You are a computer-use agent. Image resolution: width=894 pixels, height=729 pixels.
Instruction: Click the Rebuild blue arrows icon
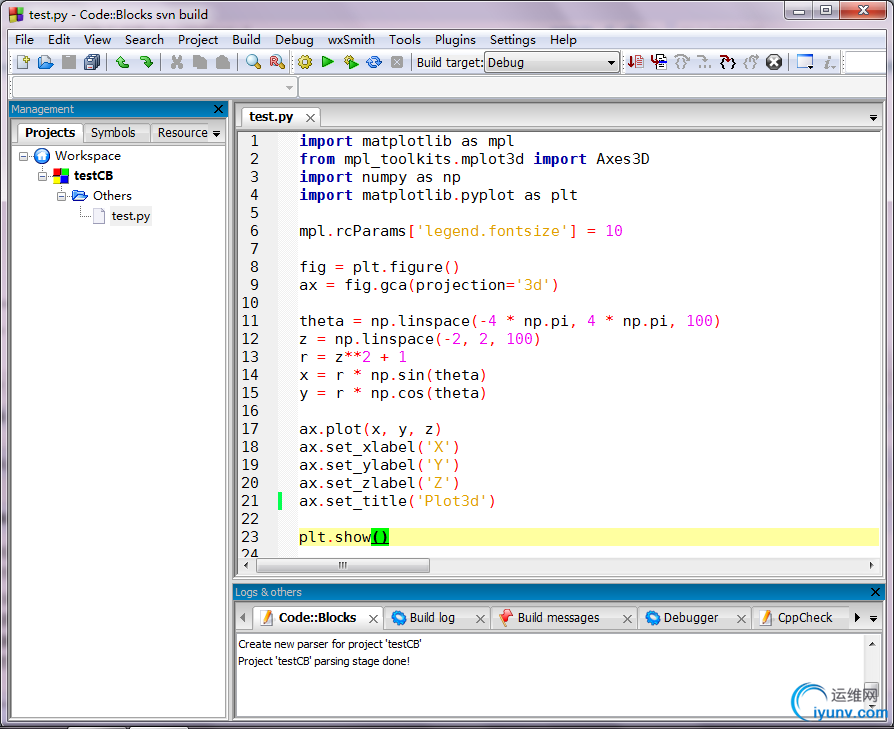[374, 62]
